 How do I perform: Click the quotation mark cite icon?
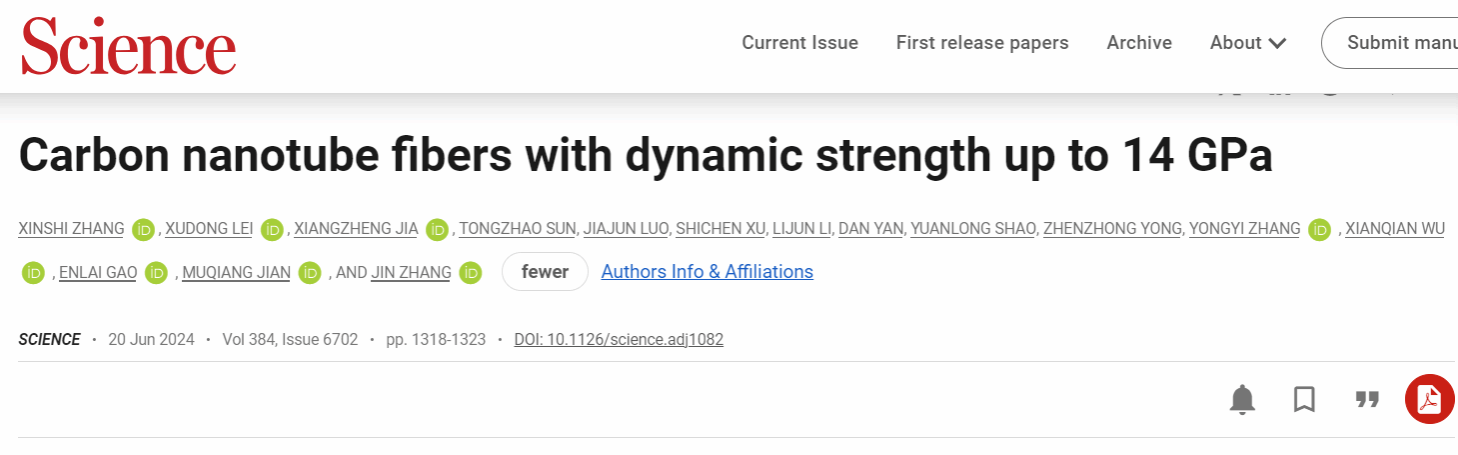coord(1367,400)
